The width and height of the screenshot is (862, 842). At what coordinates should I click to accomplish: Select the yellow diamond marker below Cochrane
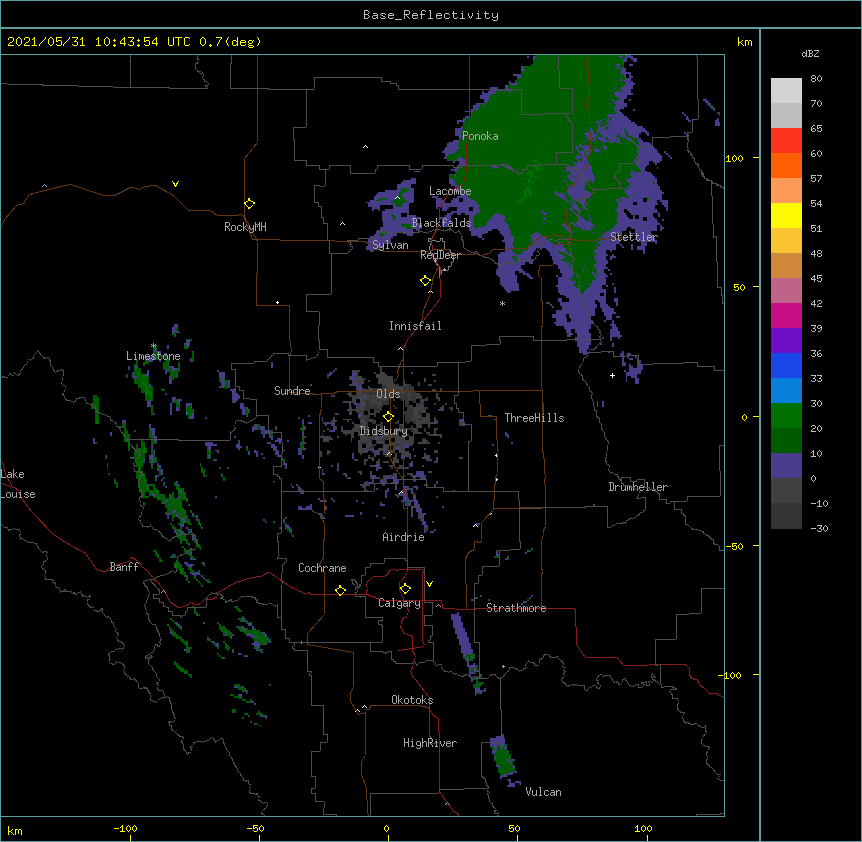click(340, 590)
